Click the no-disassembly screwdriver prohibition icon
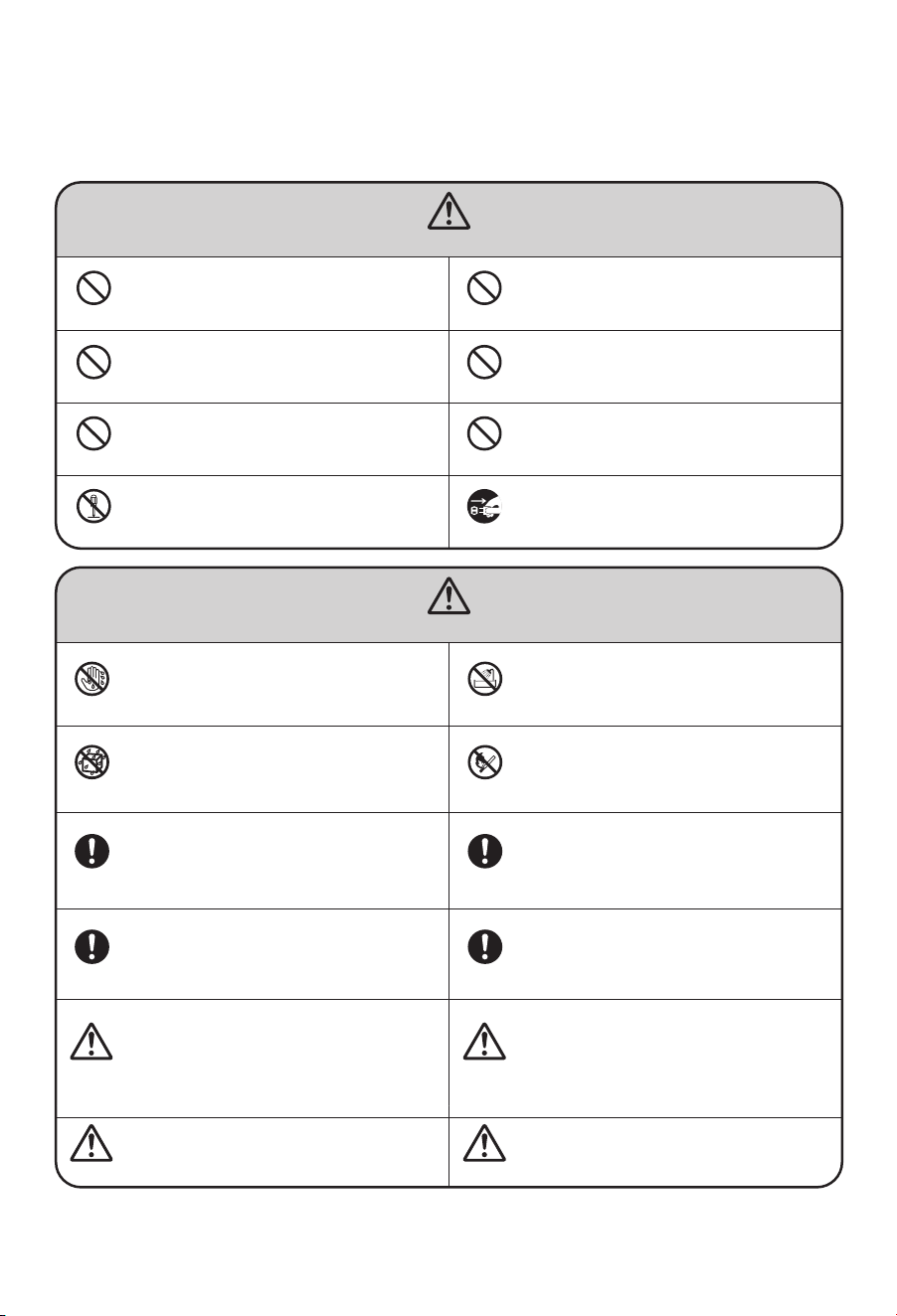 pyautogui.click(x=91, y=508)
